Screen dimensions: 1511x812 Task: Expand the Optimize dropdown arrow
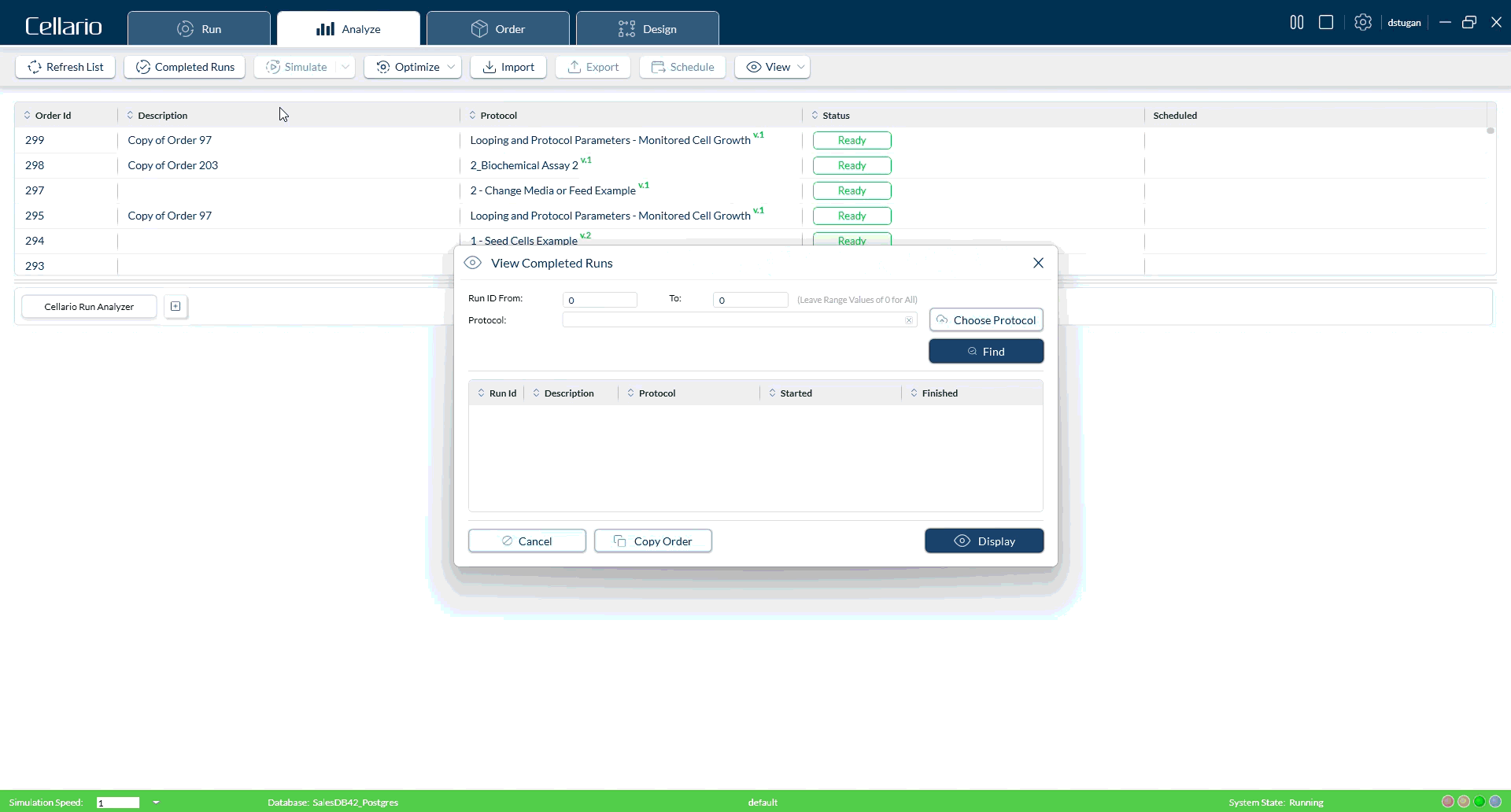(451, 67)
